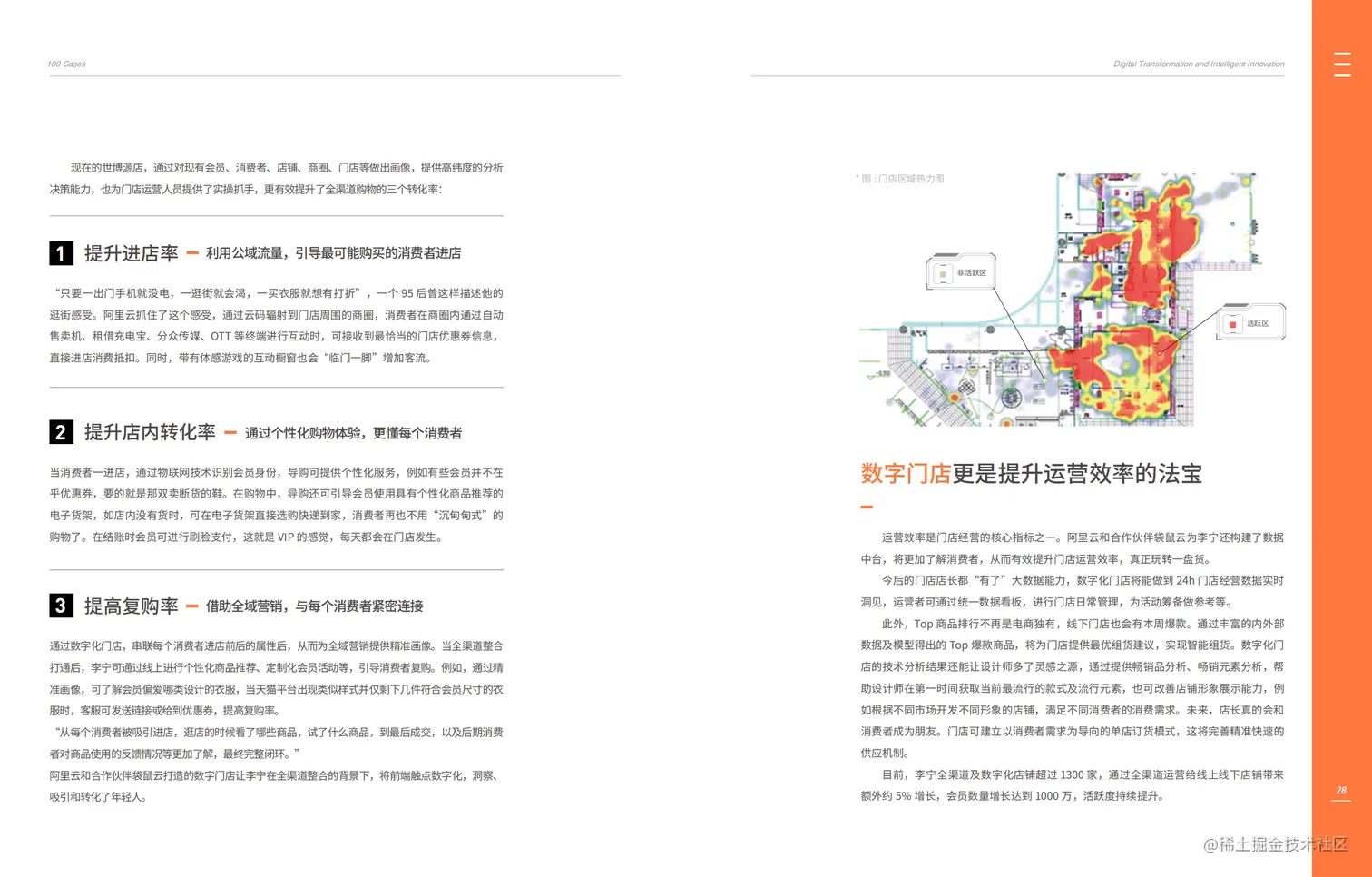Viewport: 1372px width, 877px height.
Task: Click the black numbered badge 3 beside 提高复购率
Action: (61, 606)
